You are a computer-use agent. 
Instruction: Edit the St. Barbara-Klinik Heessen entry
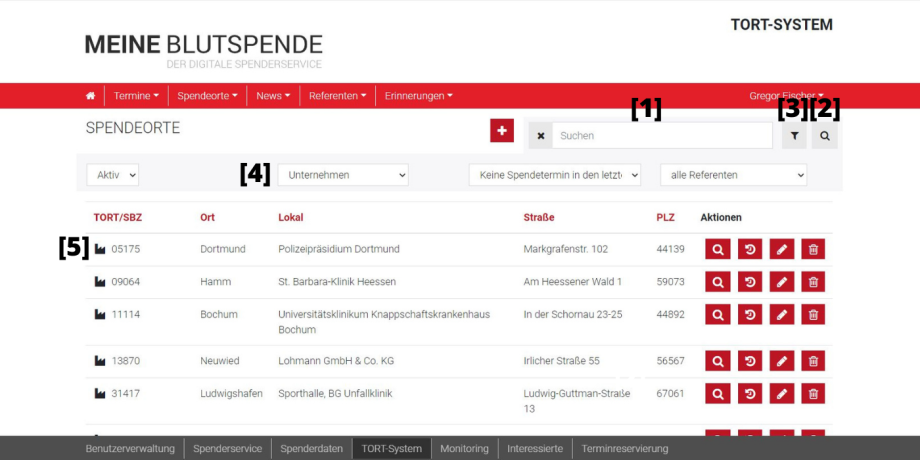coord(782,282)
